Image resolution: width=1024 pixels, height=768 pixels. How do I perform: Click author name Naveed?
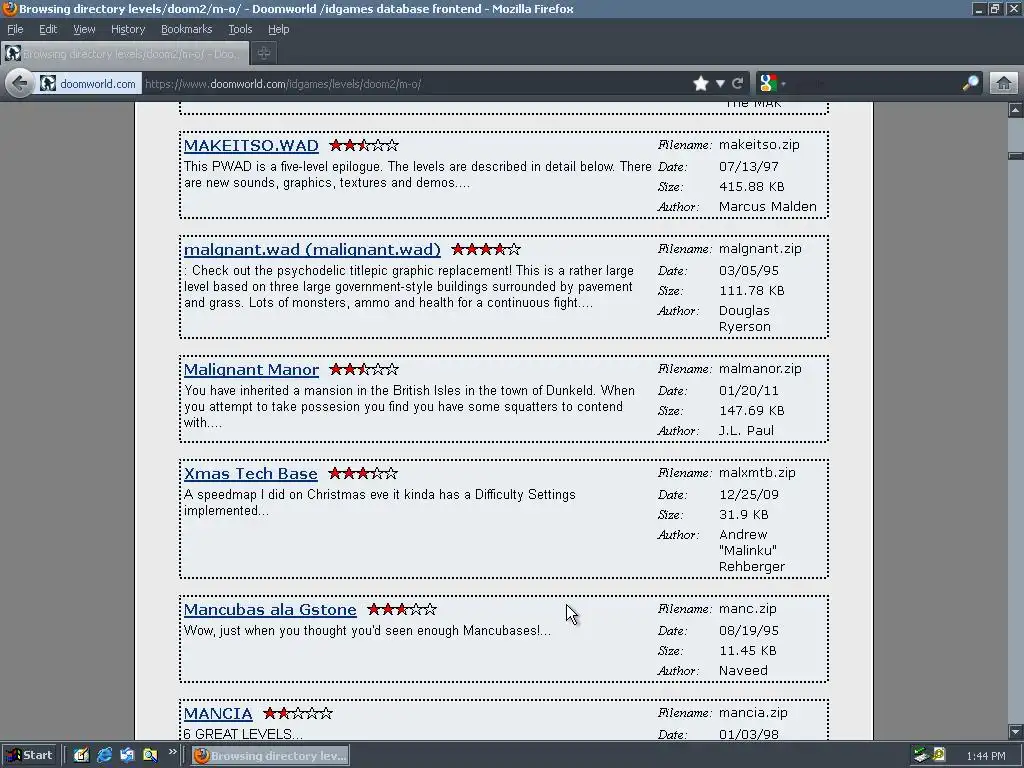743,670
